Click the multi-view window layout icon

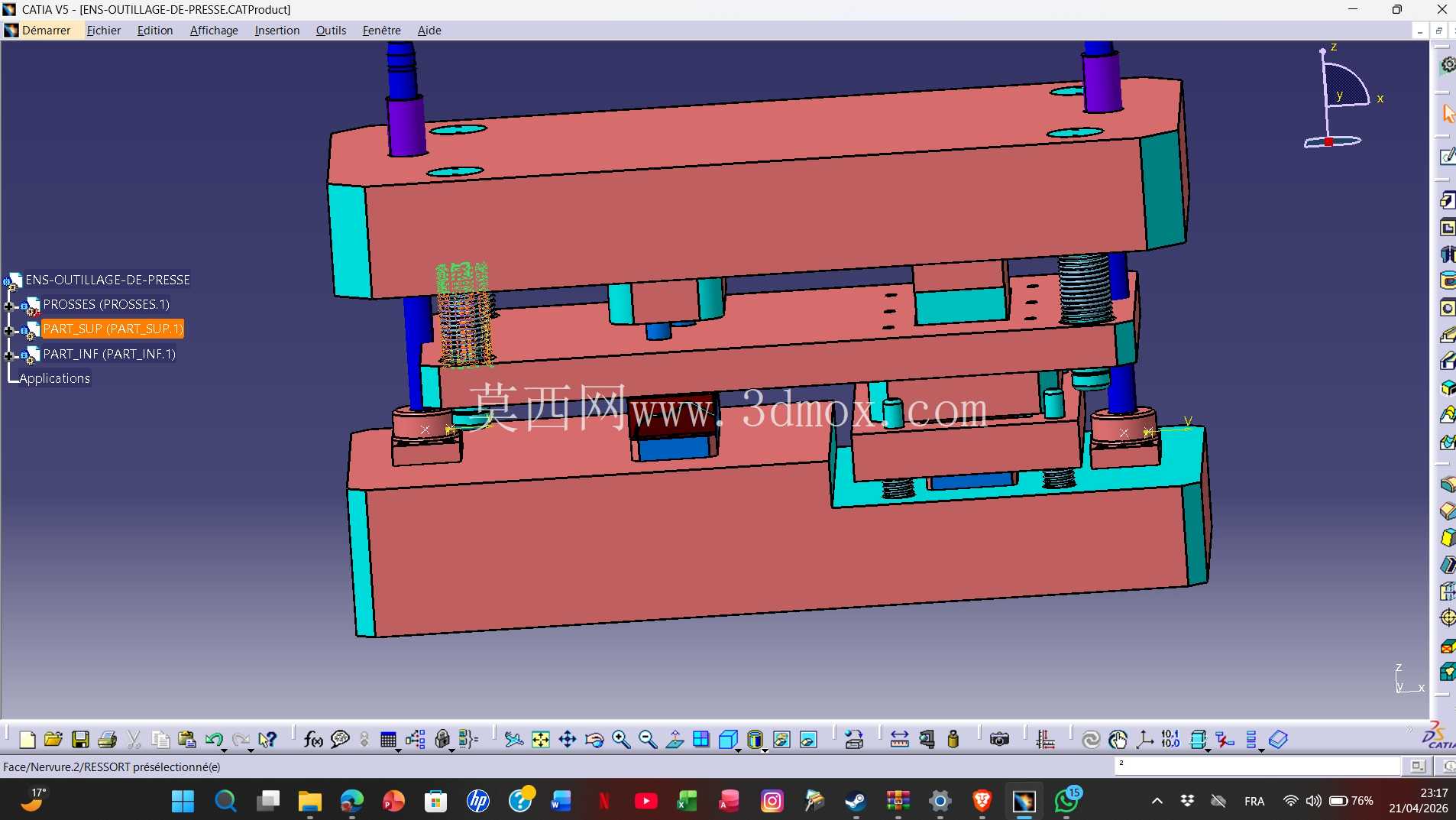point(701,739)
